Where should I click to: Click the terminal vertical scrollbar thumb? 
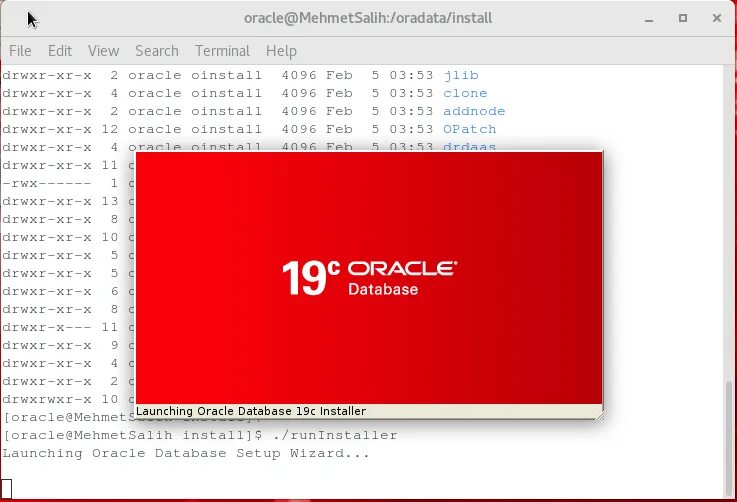click(729, 438)
